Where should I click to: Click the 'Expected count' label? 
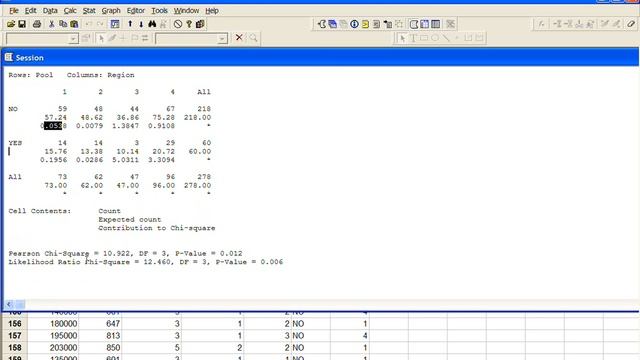(x=130, y=220)
